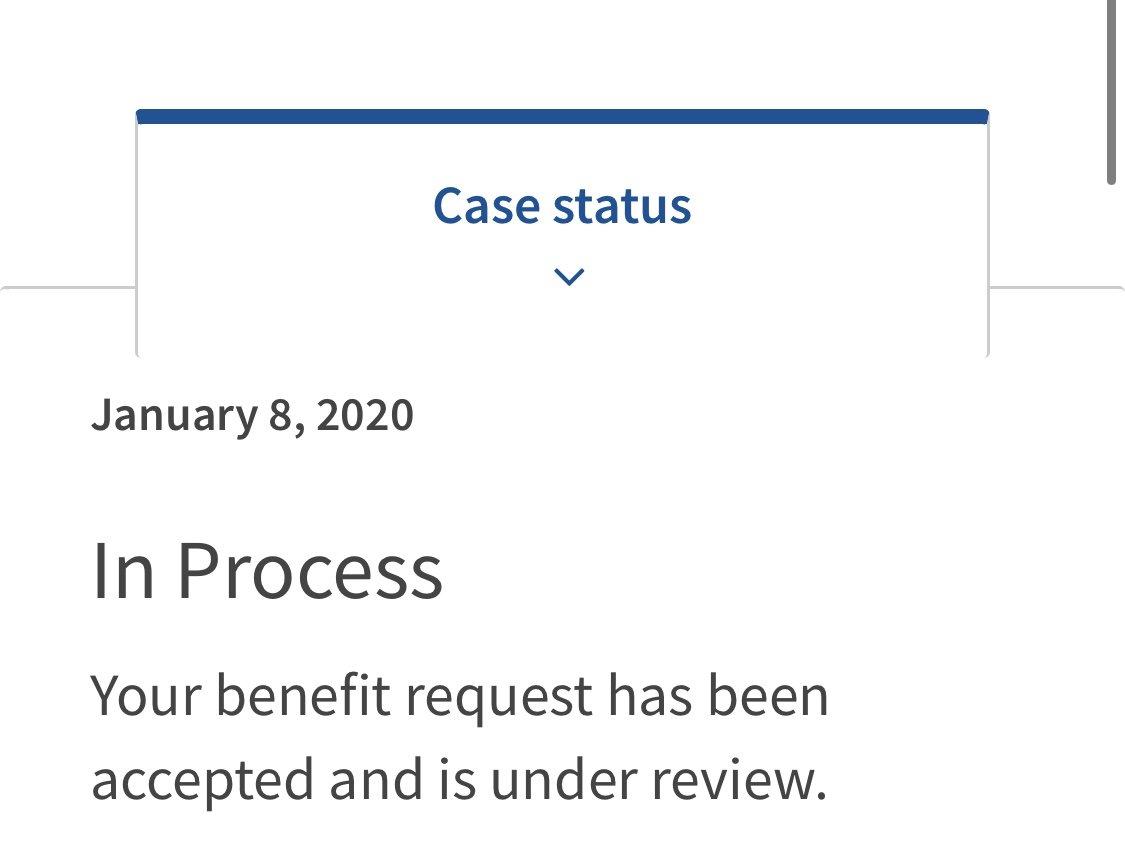Click the word "Your" starting the description
1125x859 pixels.
pos(146,695)
